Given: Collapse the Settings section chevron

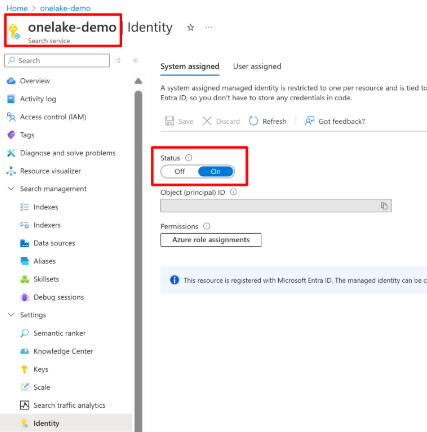Looking at the screenshot, I should tap(11, 315).
